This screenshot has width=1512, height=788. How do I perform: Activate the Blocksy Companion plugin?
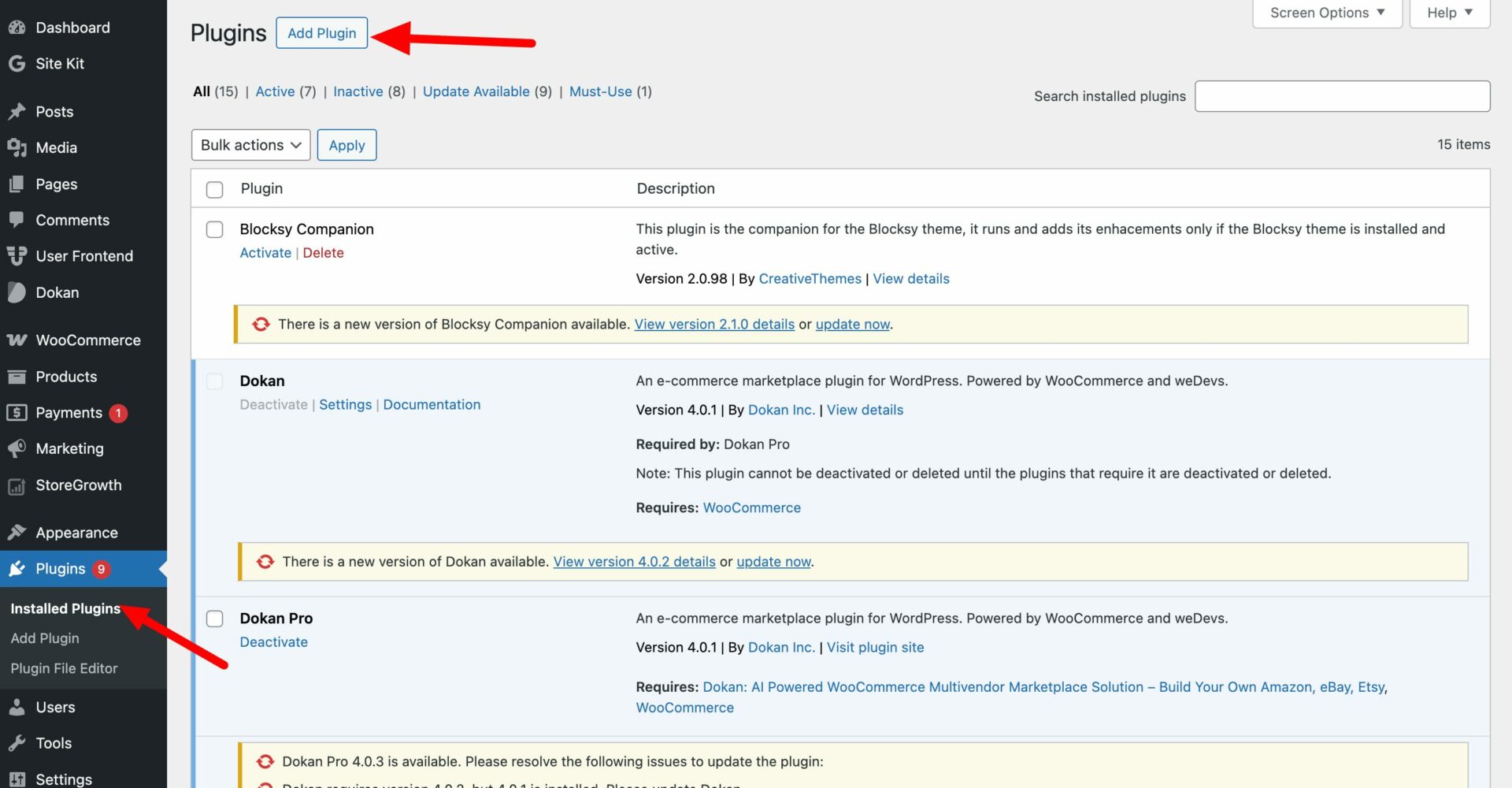click(265, 253)
